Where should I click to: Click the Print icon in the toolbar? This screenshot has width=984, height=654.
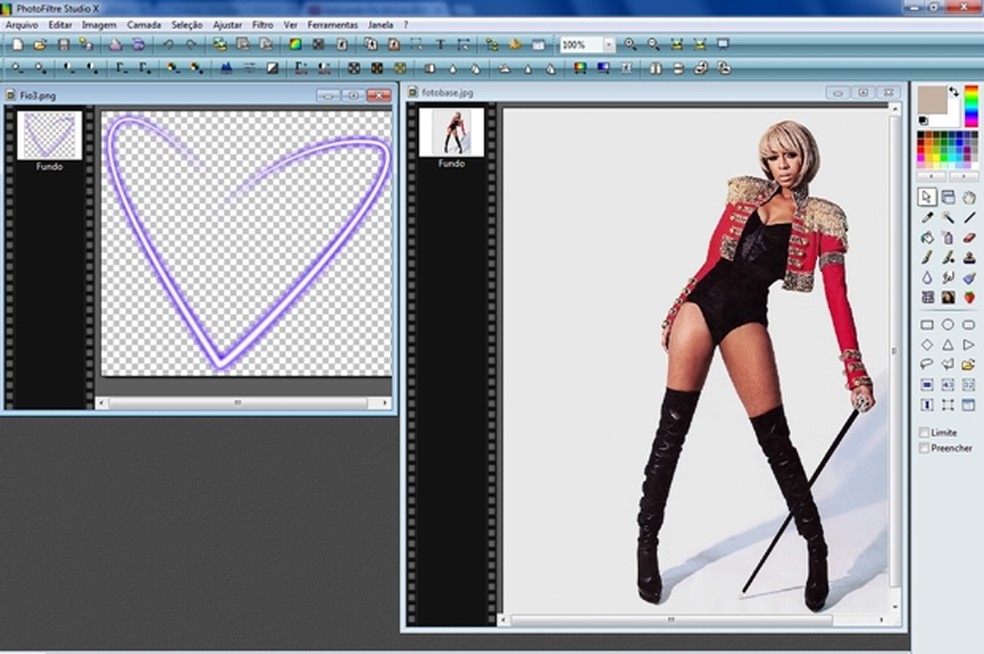115,45
